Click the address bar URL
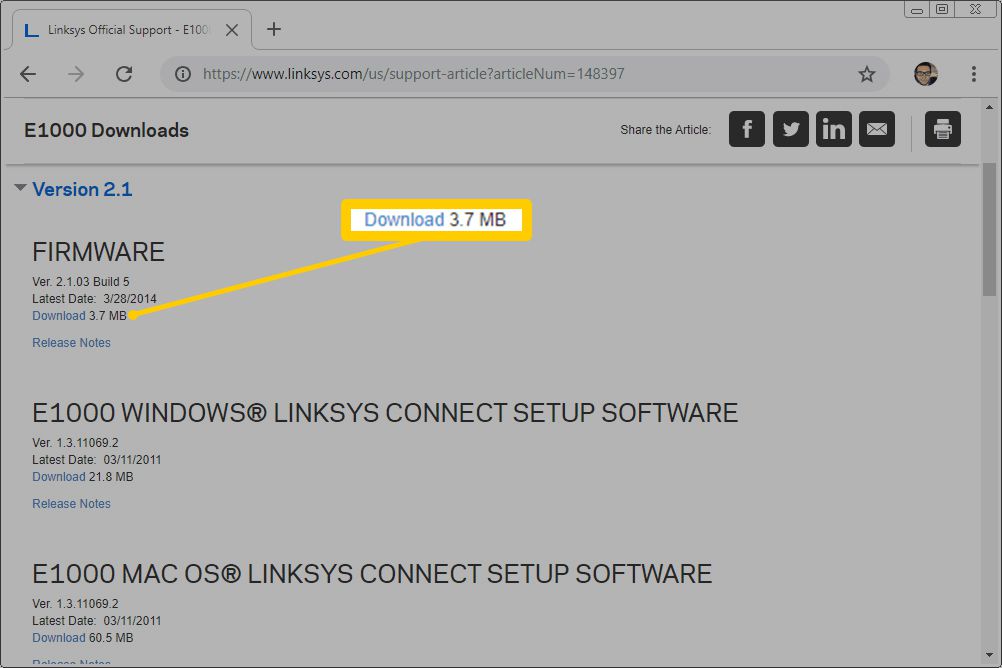 413,74
